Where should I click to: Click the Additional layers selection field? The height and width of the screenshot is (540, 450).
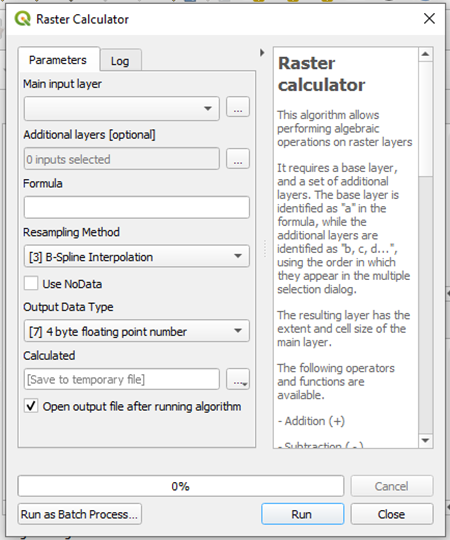[122, 159]
